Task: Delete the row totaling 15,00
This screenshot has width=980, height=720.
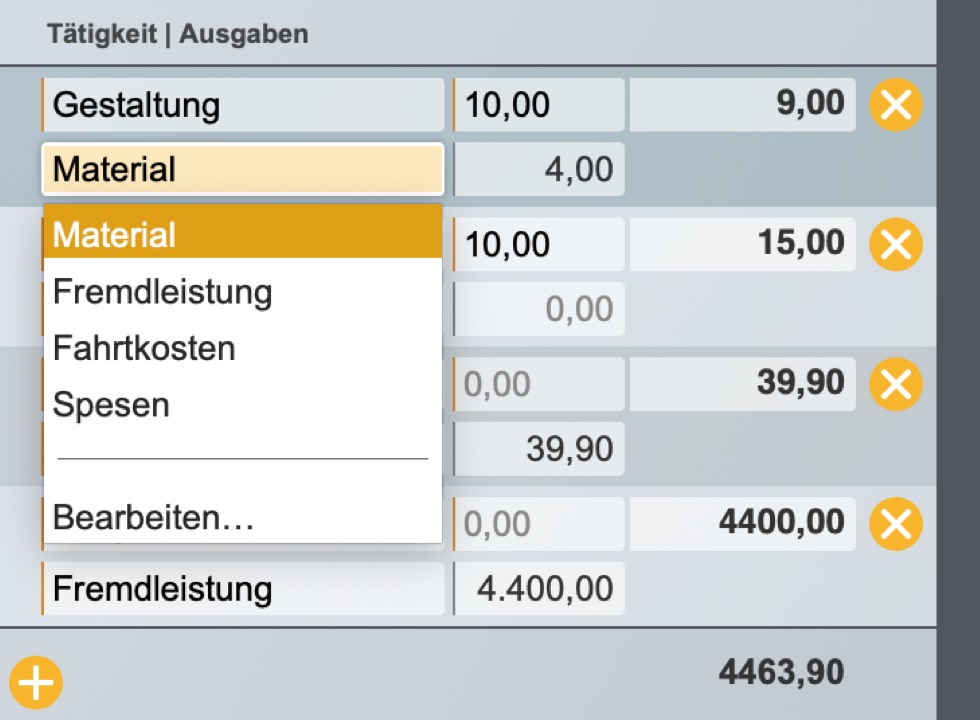Action: (895, 245)
